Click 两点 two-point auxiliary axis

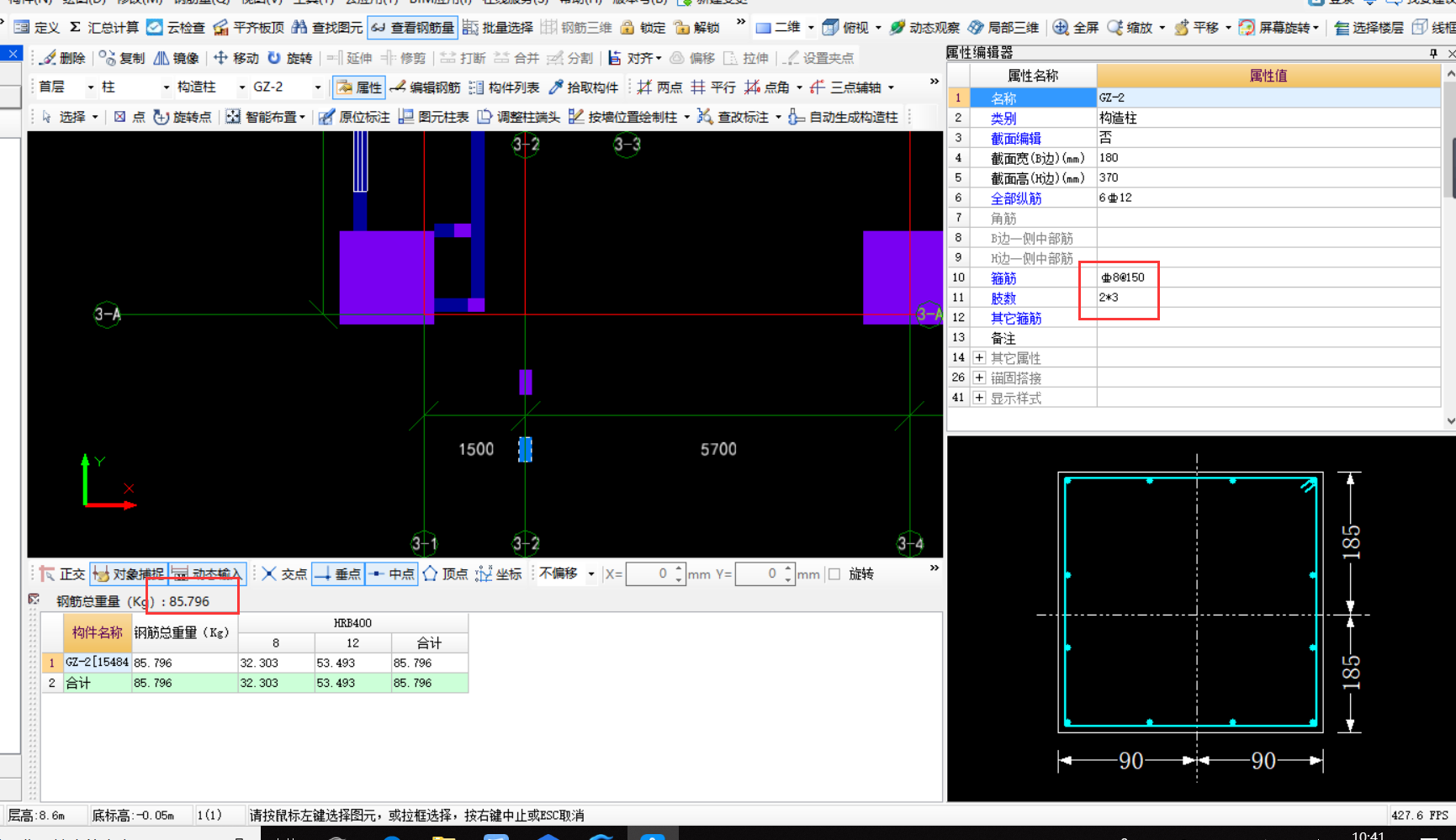point(659,87)
